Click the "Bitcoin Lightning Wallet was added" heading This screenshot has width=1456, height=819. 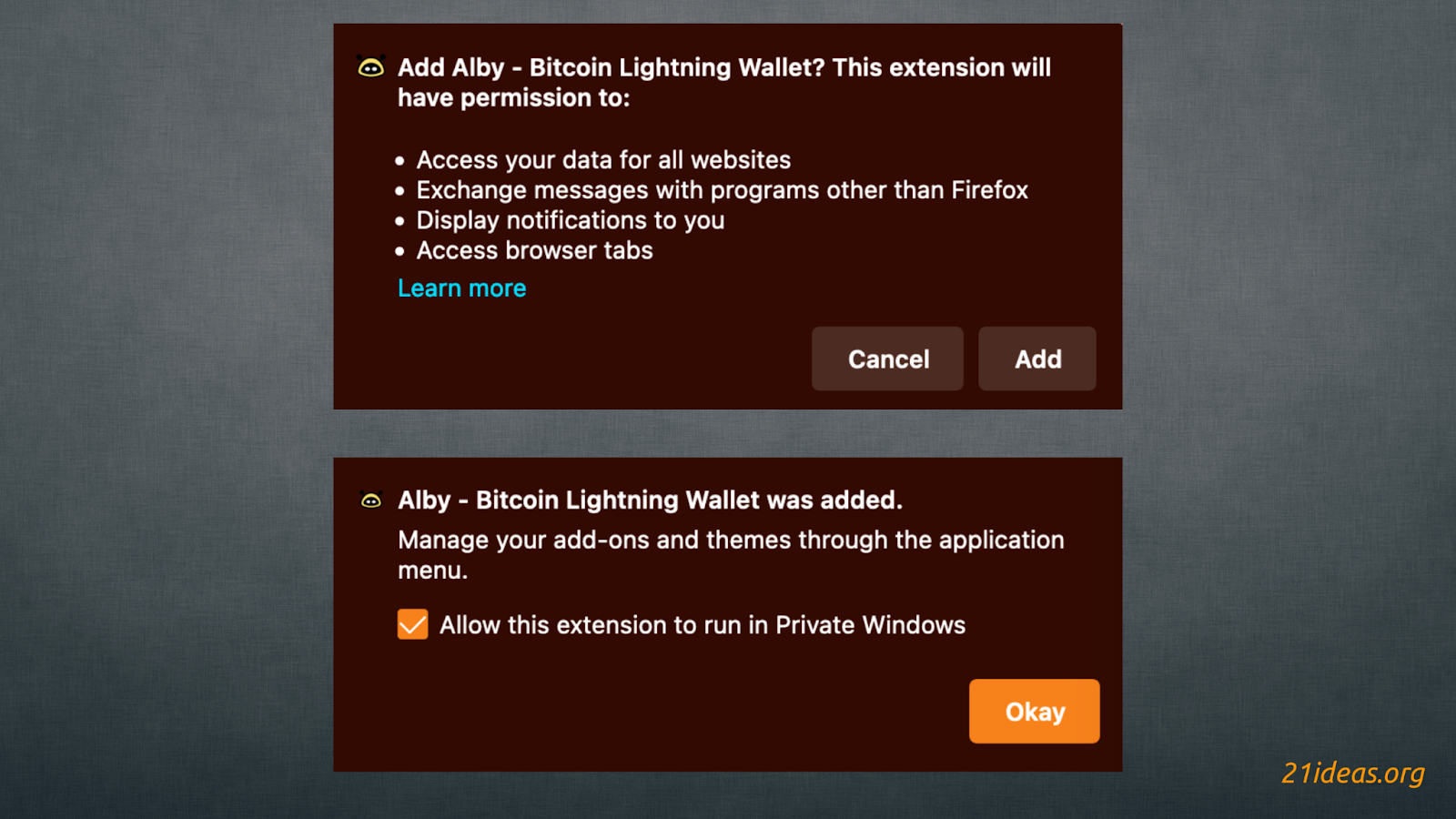point(650,500)
